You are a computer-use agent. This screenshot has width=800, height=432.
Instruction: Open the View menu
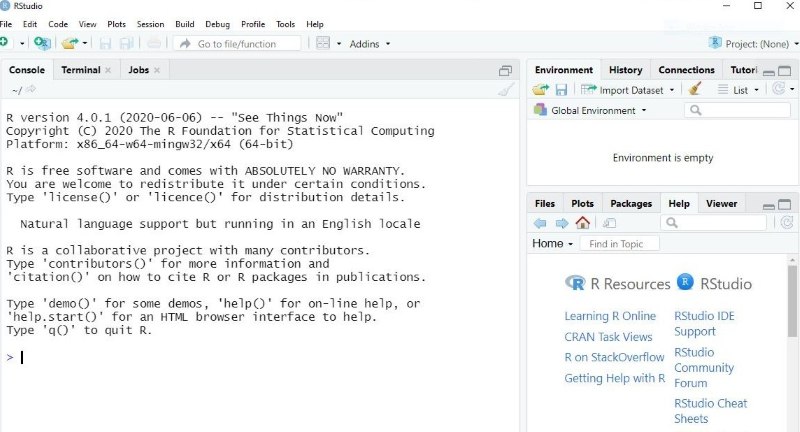(87, 24)
